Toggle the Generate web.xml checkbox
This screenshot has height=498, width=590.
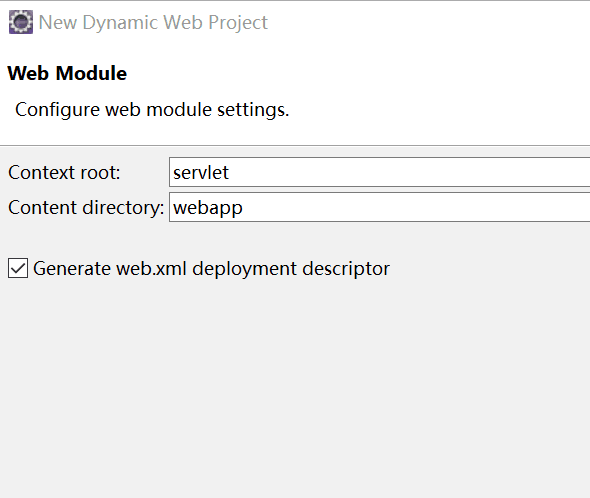pyautogui.click(x=18, y=268)
